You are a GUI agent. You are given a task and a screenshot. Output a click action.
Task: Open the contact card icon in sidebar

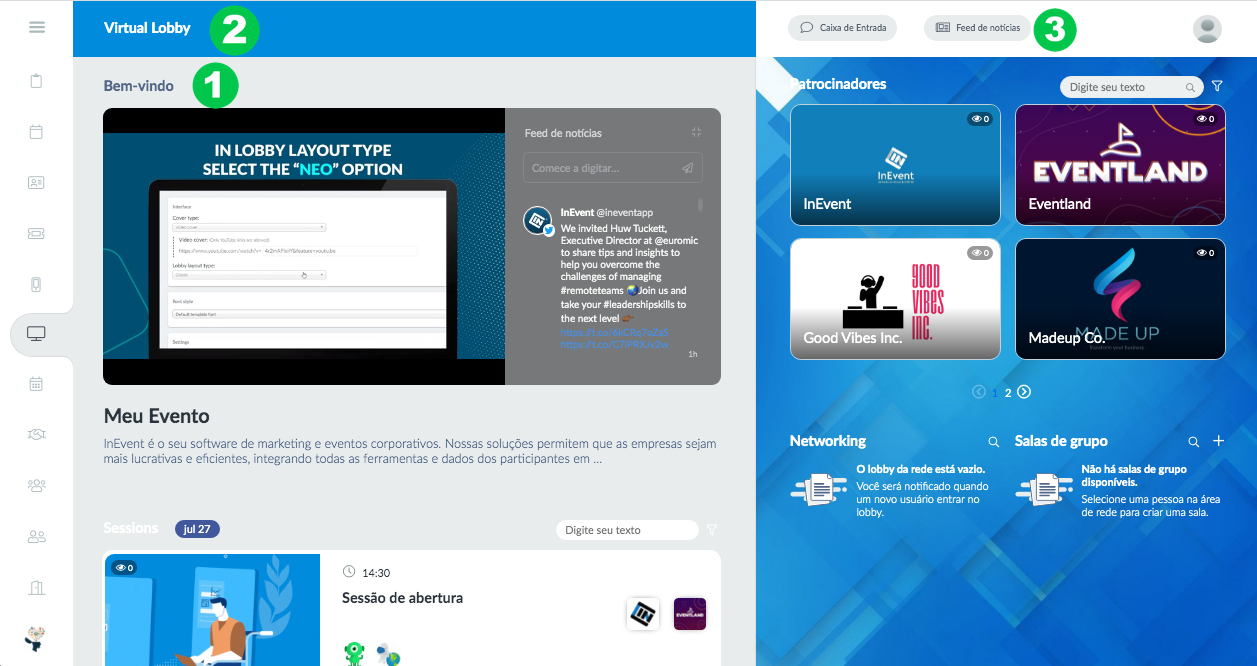pyautogui.click(x=37, y=183)
